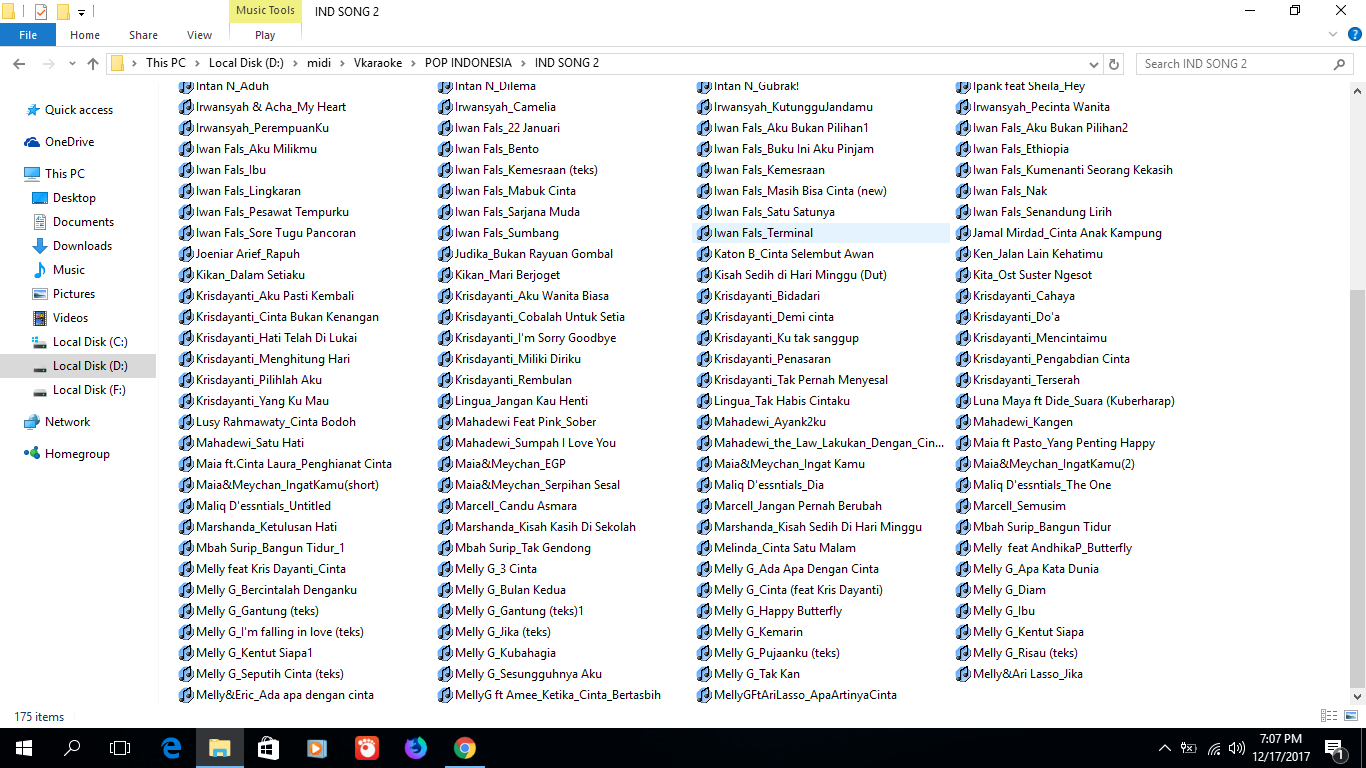Select This PC in navigation pane
The width and height of the screenshot is (1366, 768).
pyautogui.click(x=65, y=174)
